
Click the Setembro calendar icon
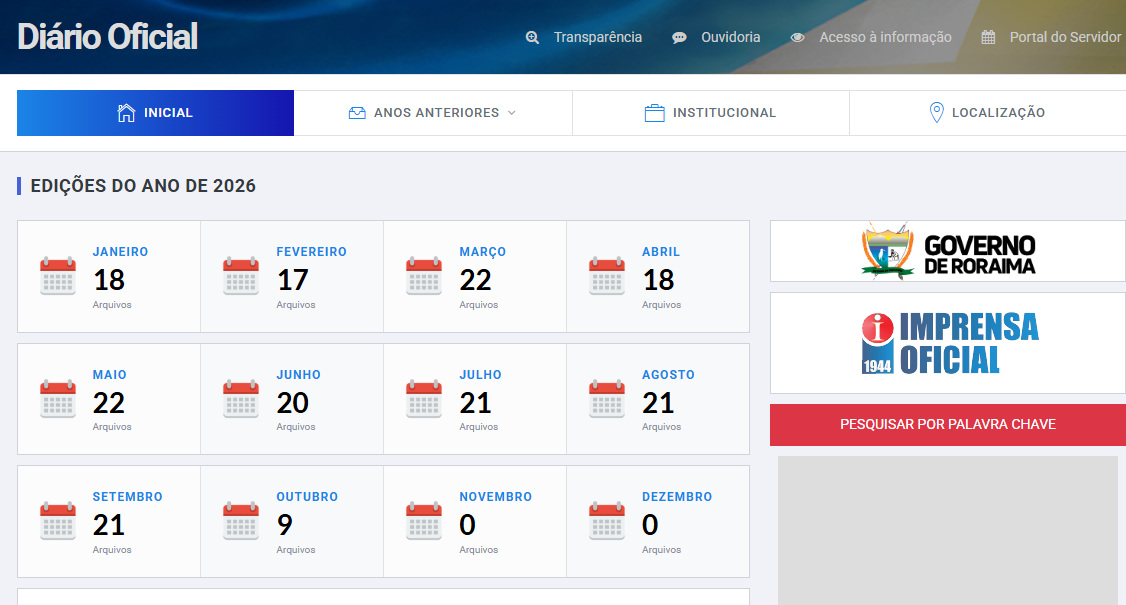point(58,521)
